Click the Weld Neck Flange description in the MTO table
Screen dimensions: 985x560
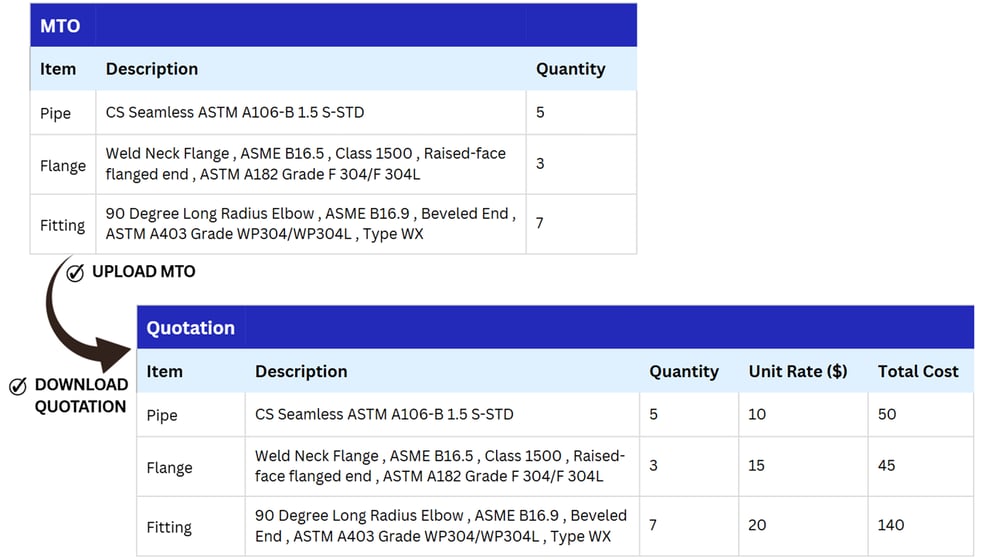[306, 163]
